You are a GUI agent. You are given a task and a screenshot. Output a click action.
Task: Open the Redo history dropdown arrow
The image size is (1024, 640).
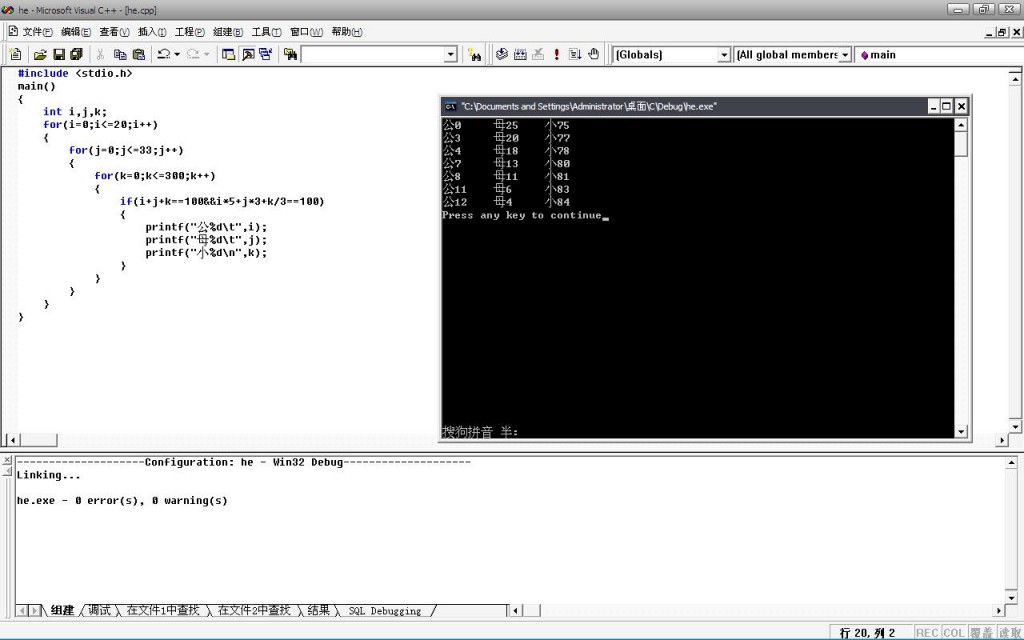pos(206,55)
